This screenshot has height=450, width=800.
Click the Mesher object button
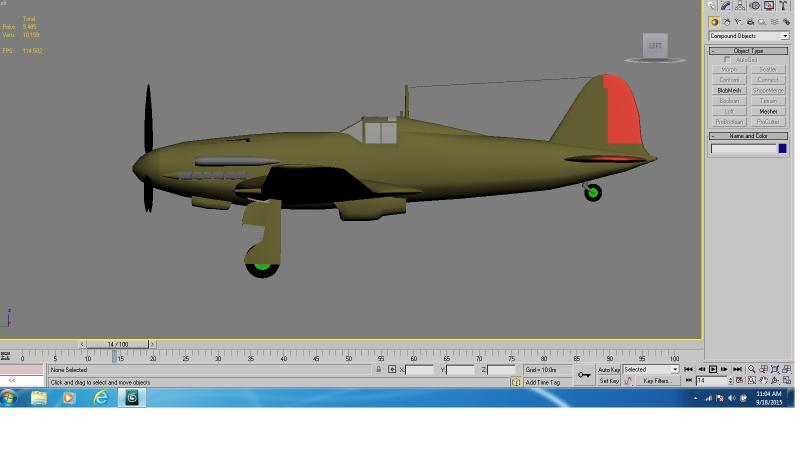(x=768, y=111)
